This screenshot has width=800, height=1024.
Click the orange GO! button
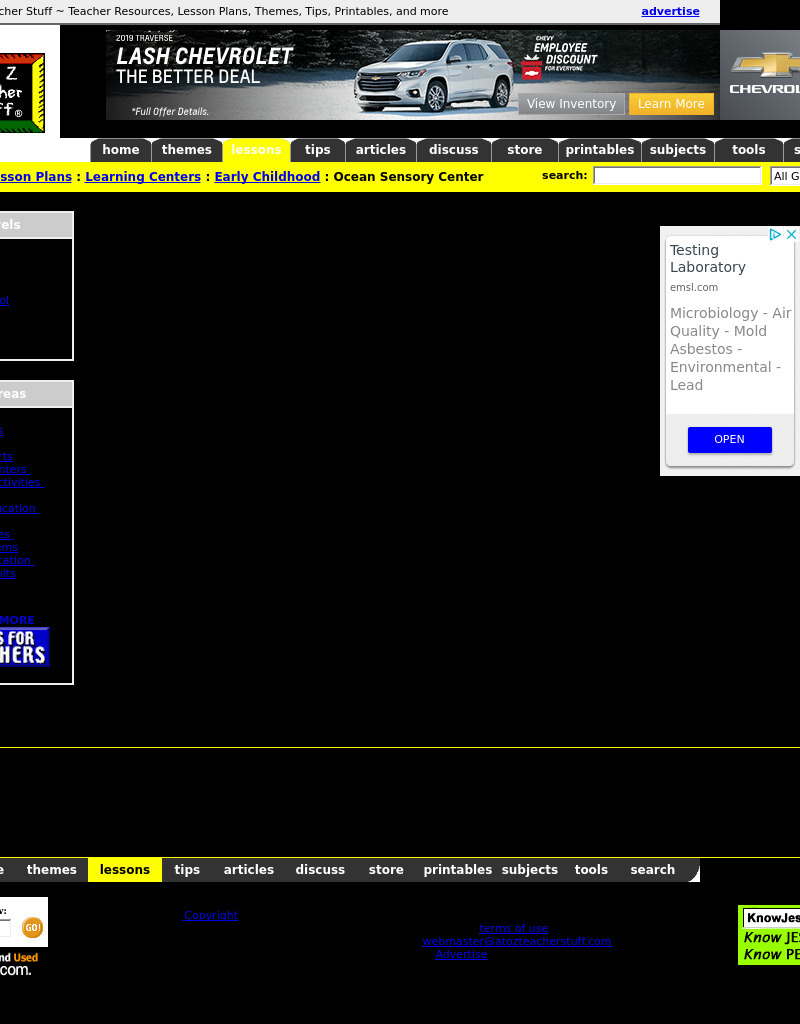tap(32, 927)
